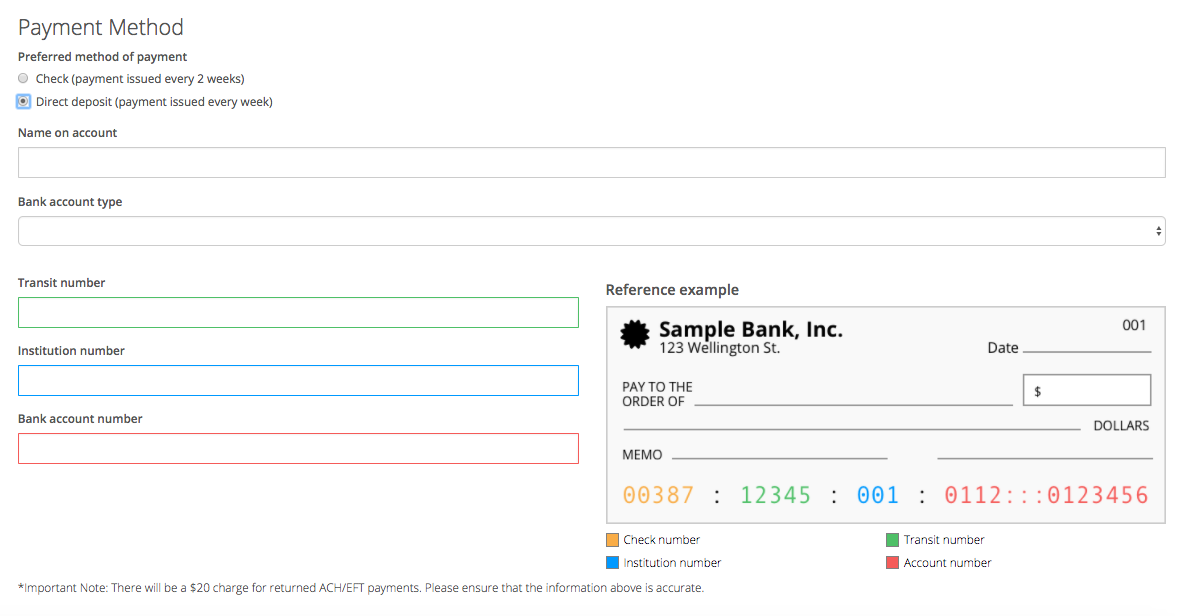The width and height of the screenshot is (1185, 616).
Task: Click the blue 001 institution number
Action: (x=877, y=495)
